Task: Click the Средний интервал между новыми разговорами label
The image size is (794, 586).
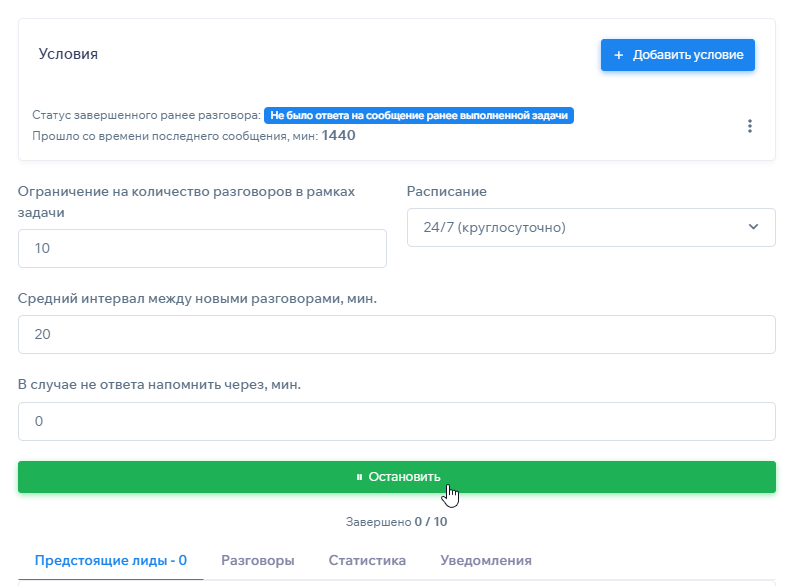Action: tap(197, 298)
